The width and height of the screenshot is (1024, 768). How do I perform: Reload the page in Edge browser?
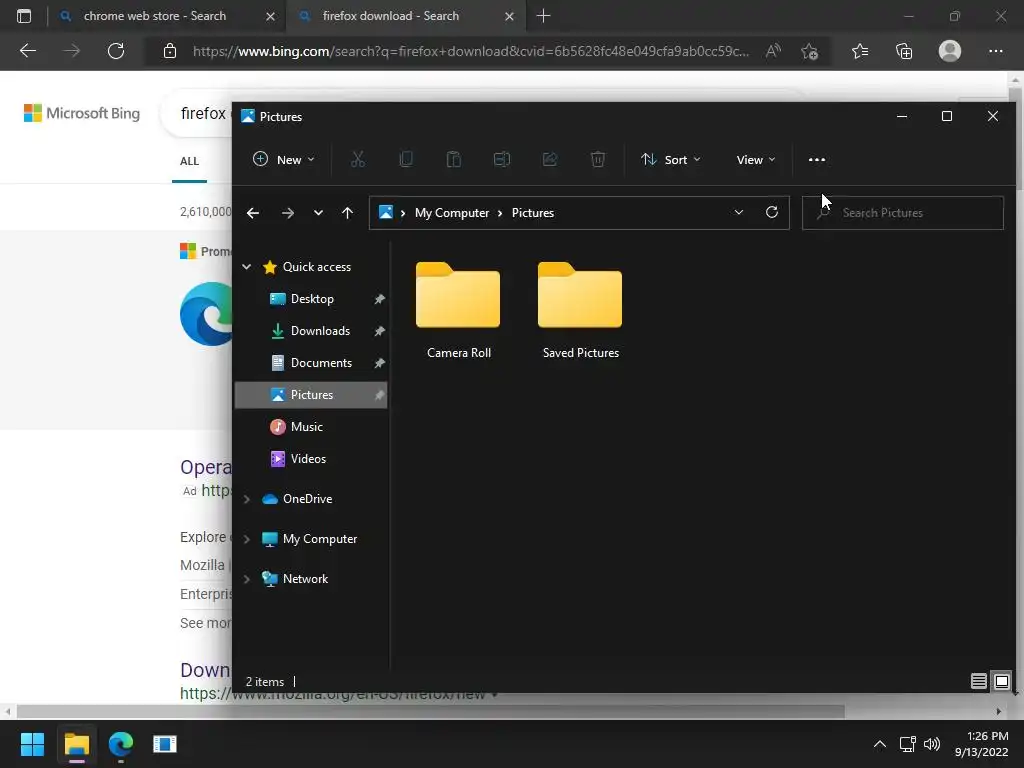[x=116, y=51]
